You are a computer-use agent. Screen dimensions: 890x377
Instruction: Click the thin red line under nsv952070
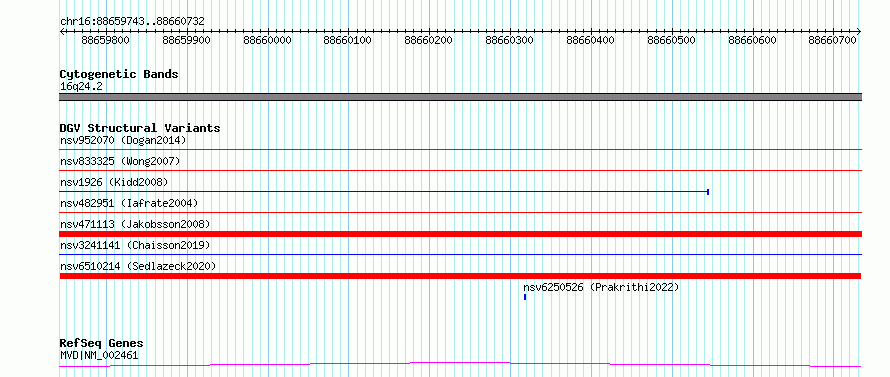tap(460, 149)
